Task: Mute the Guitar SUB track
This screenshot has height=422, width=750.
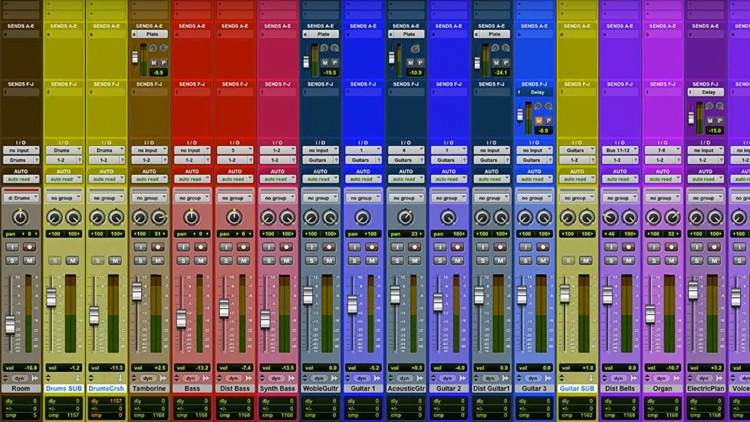Action: pos(585,261)
